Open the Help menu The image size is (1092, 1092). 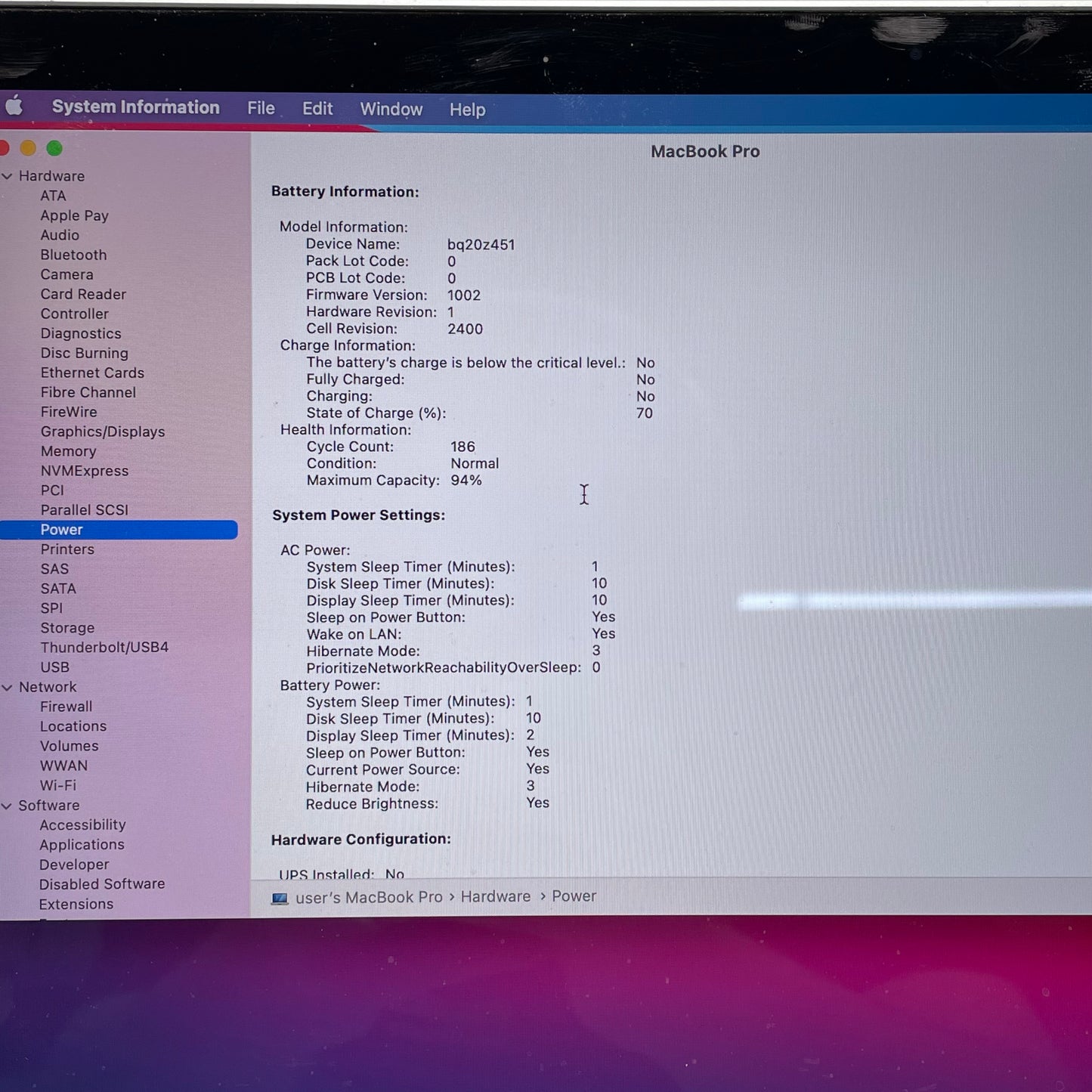467,110
